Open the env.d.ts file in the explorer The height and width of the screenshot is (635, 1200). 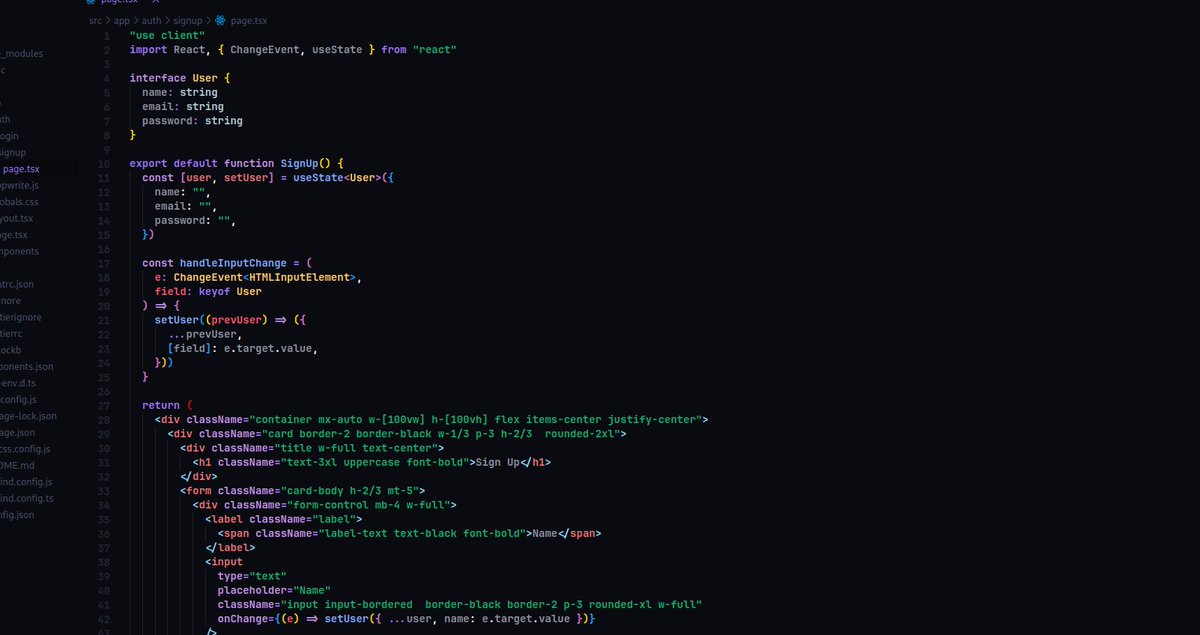18,383
